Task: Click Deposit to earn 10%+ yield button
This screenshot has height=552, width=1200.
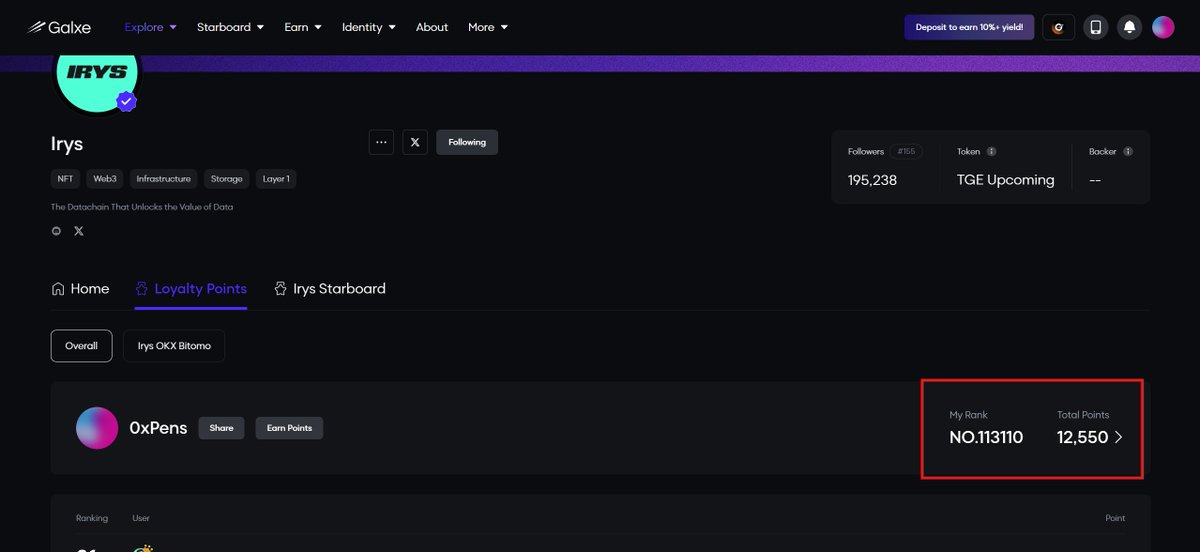Action: tap(969, 27)
